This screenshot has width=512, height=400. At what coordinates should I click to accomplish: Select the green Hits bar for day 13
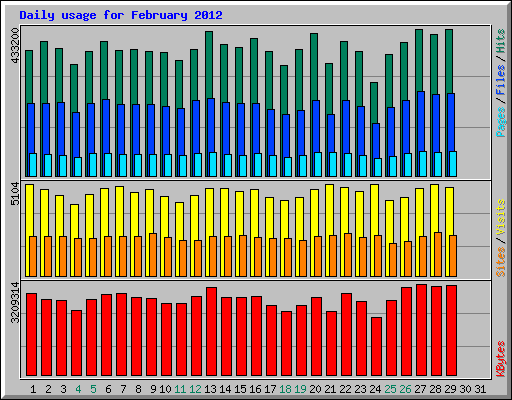[209, 65]
